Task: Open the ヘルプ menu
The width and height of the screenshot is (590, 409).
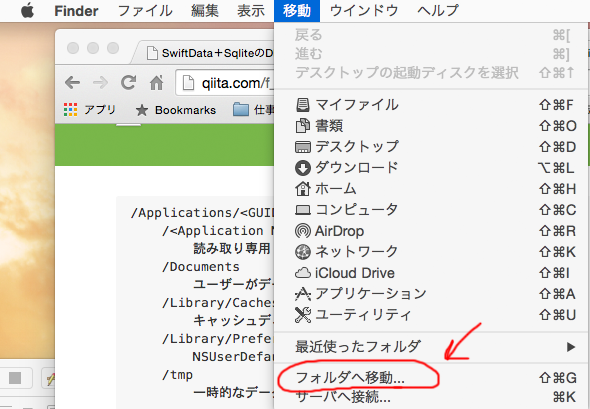Action: pyautogui.click(x=438, y=11)
